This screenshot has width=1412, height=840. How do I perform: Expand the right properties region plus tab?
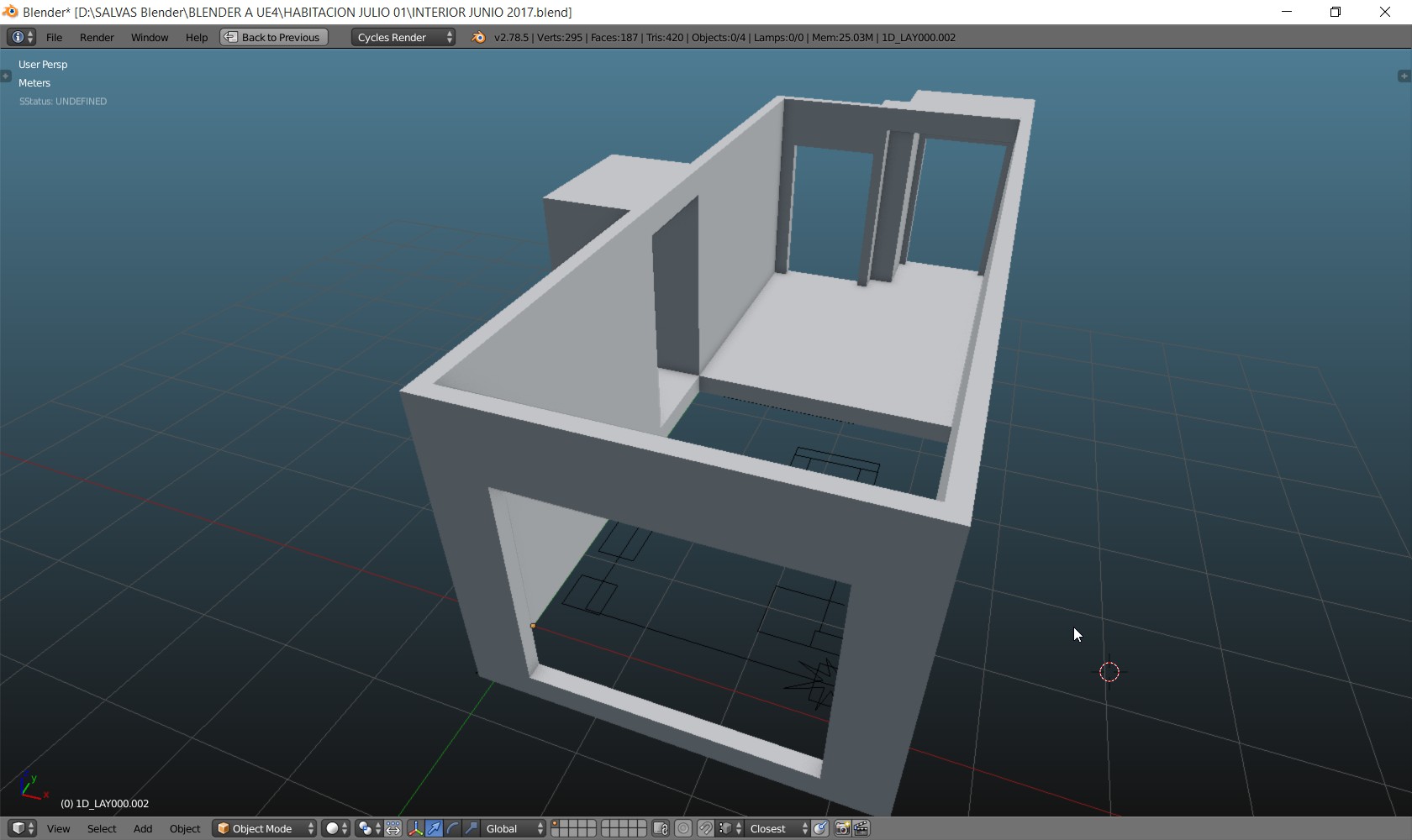(1404, 76)
